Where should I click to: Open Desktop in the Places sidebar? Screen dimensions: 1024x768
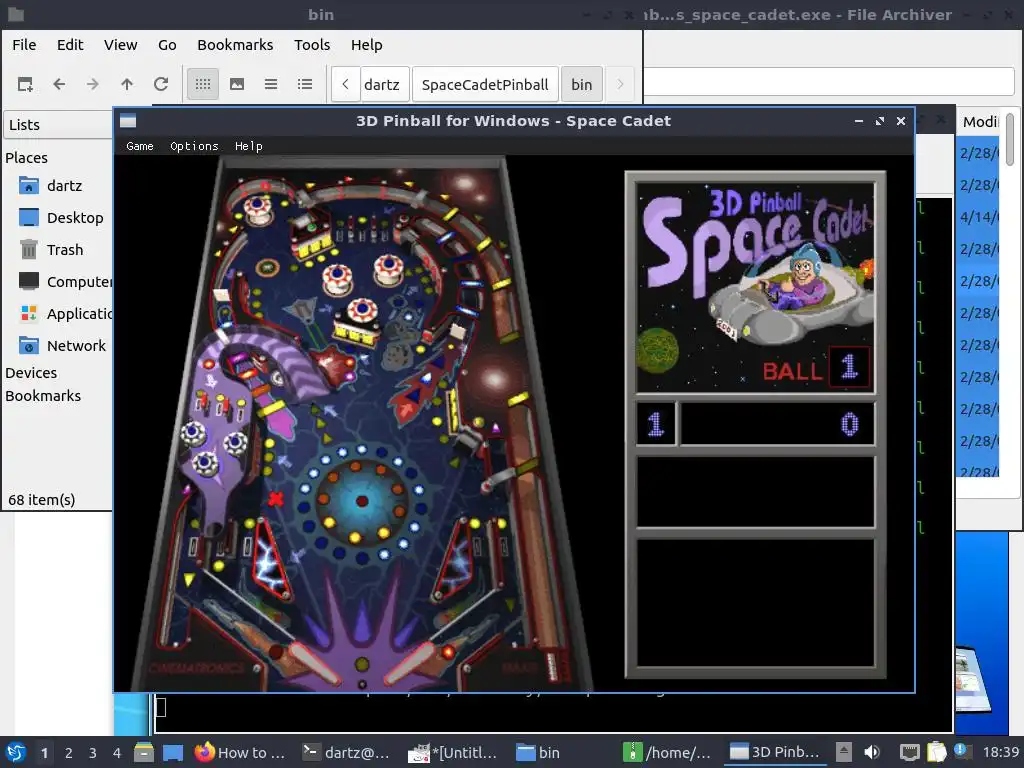click(x=61, y=218)
